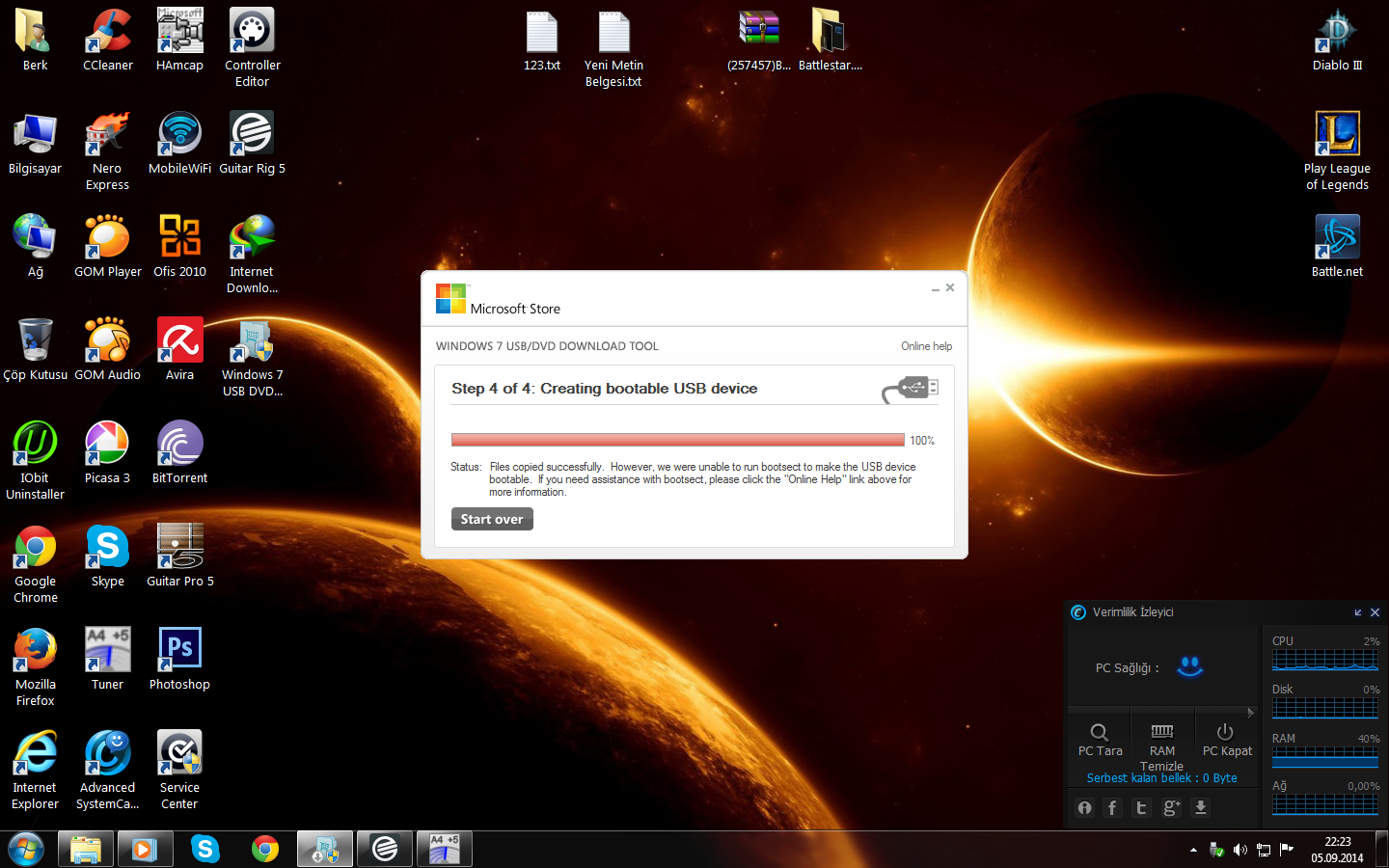
Task: Close the Verimlilik İzleyici widget
Action: [x=1375, y=612]
